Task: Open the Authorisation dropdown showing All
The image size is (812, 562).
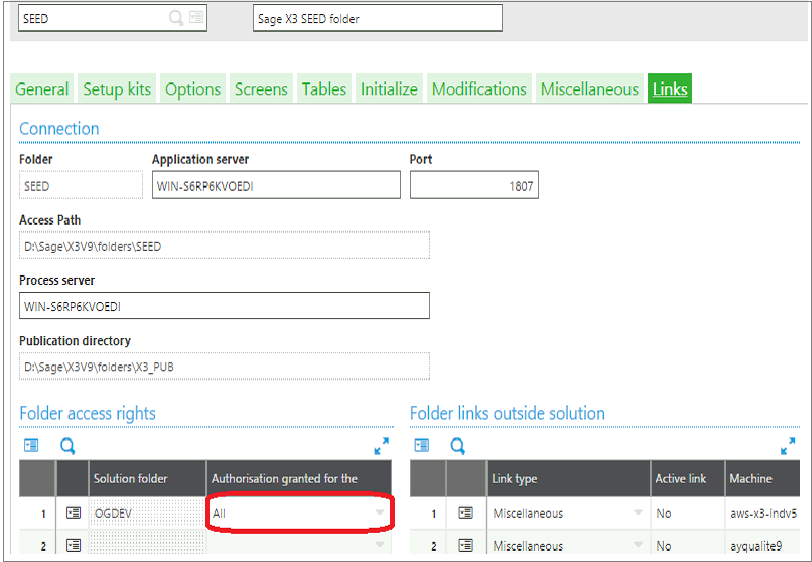Action: [380, 513]
